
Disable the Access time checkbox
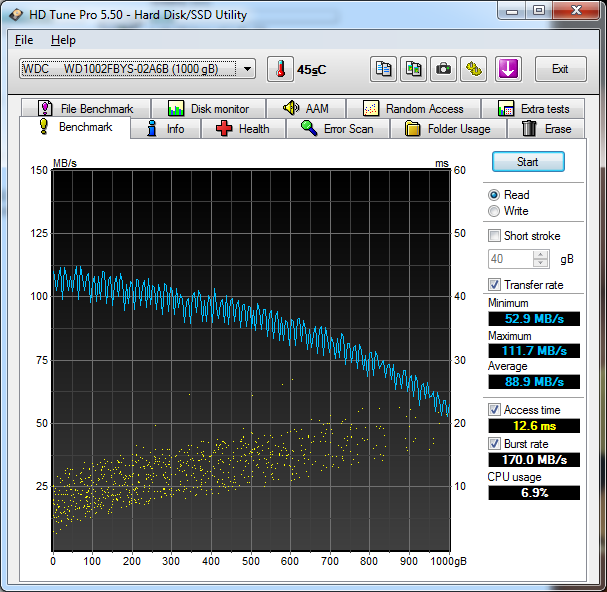(494, 410)
